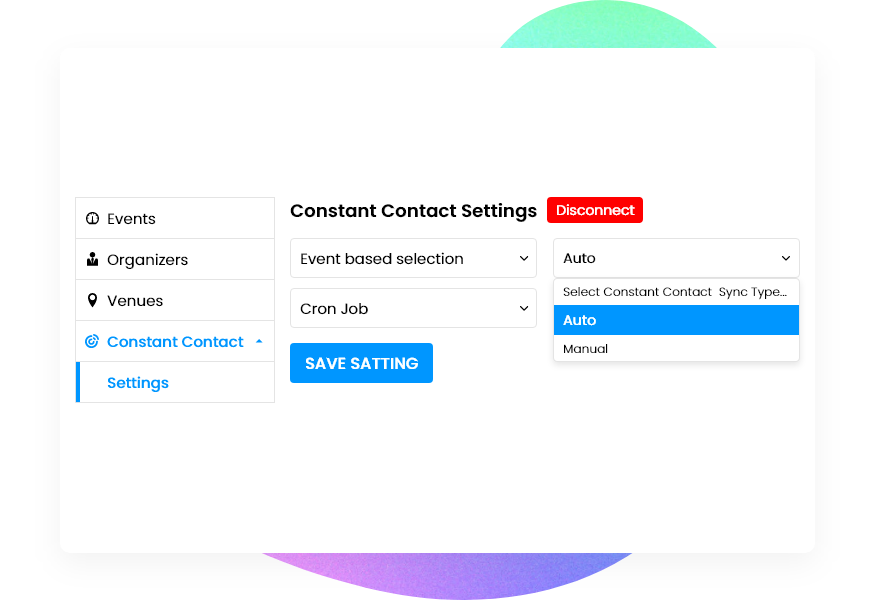Collapse the Constant Contact menu via chevron
The image size is (875, 600).
[x=260, y=339]
